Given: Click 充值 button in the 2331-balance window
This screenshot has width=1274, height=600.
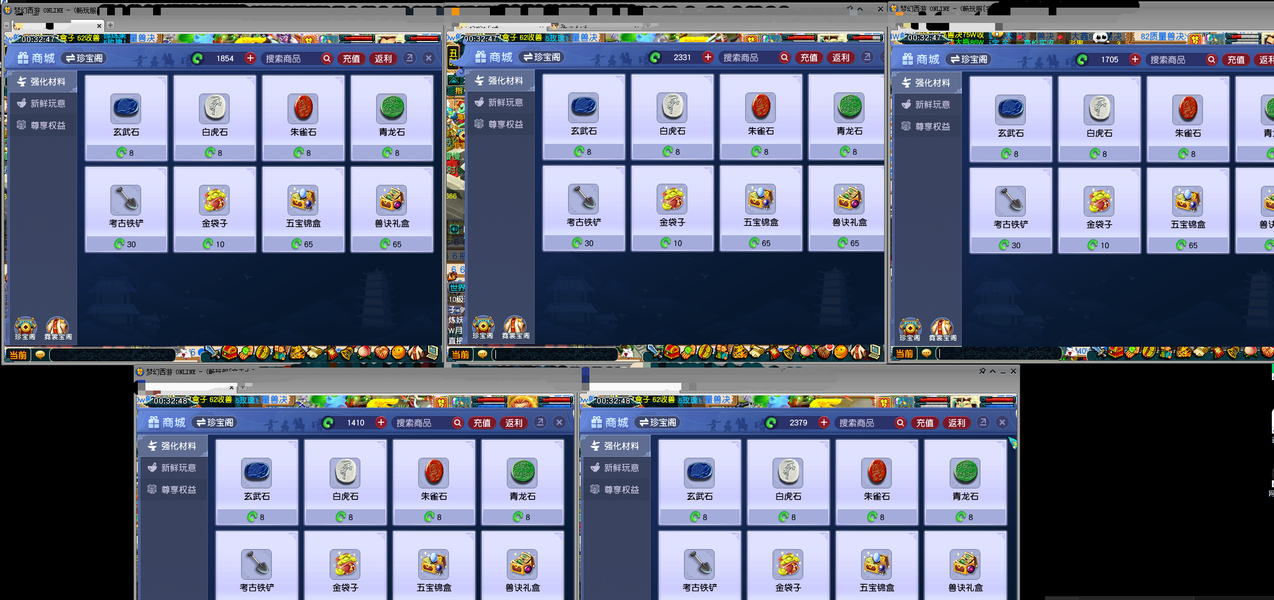Looking at the screenshot, I should 808,58.
